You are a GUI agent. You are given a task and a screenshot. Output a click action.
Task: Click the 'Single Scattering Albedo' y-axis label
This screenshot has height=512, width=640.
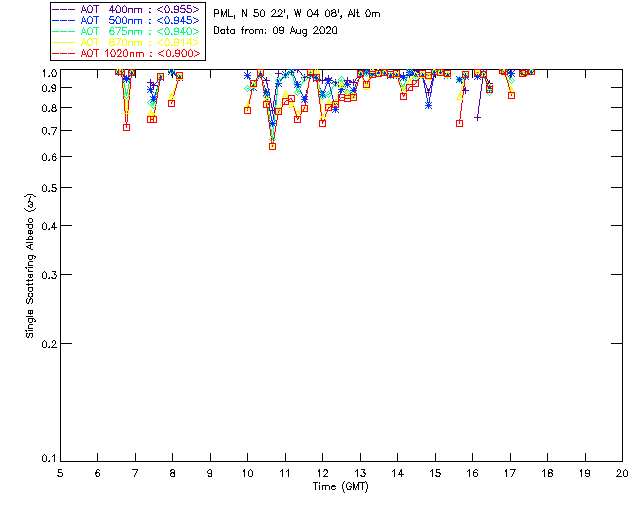click(x=30, y=265)
